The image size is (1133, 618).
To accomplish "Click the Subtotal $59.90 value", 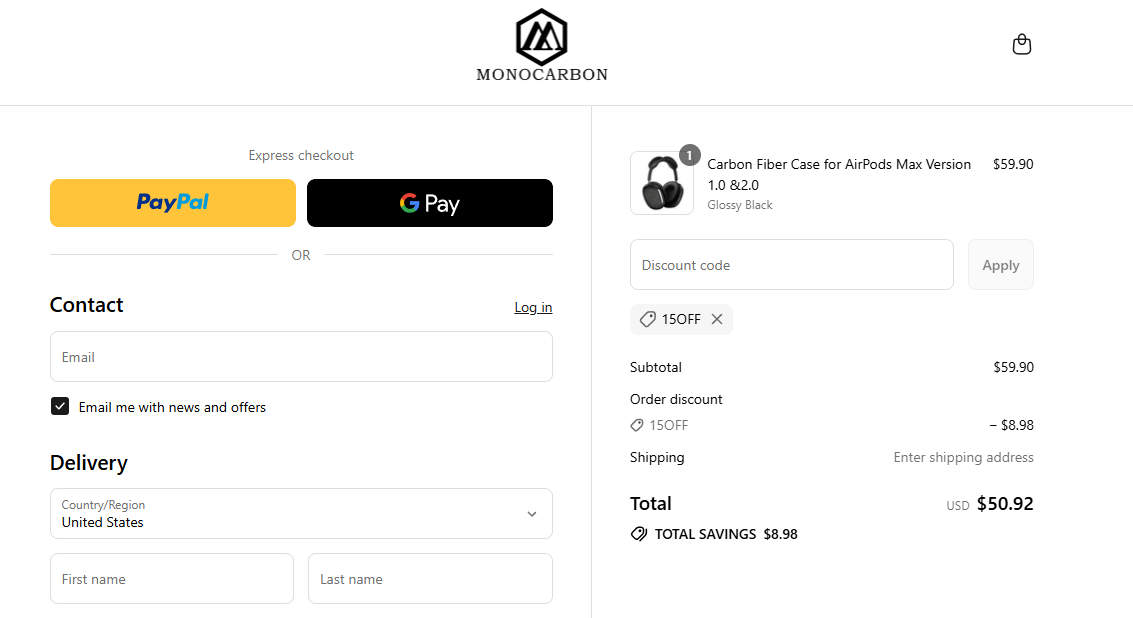I will tap(1013, 367).
